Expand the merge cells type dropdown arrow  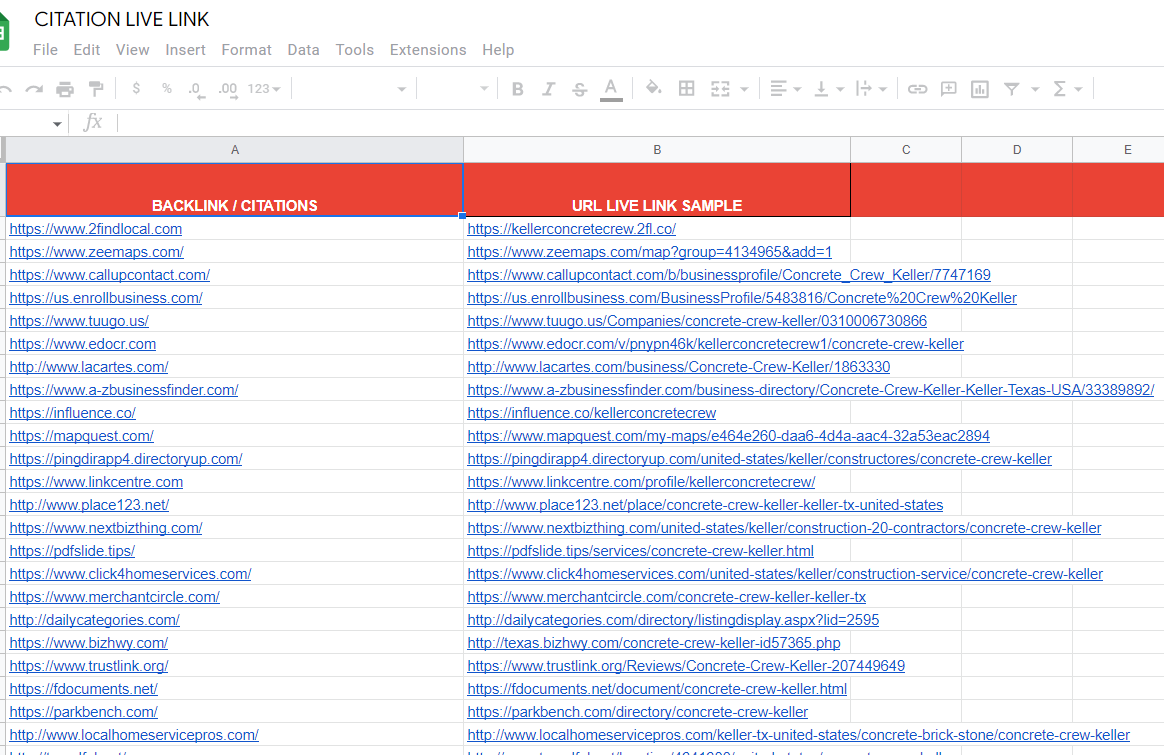pos(744,89)
